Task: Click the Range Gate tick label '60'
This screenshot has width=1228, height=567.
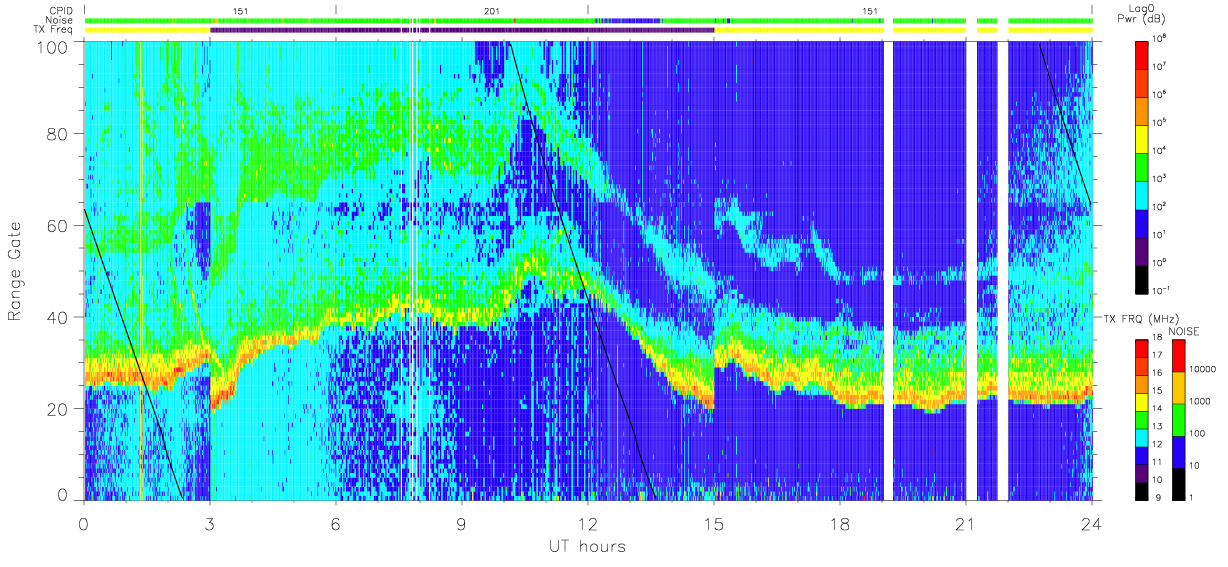Action: [59, 226]
